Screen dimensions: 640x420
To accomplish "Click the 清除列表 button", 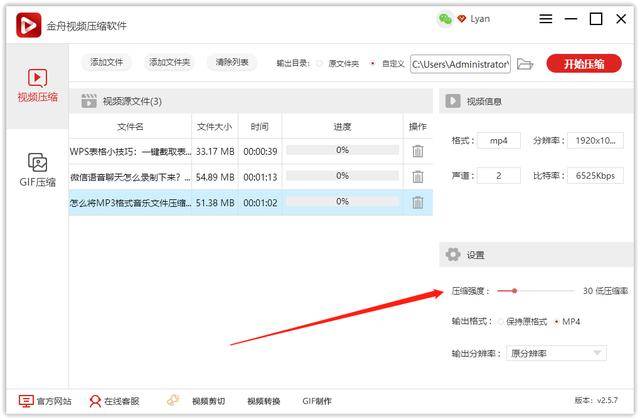I will point(232,62).
